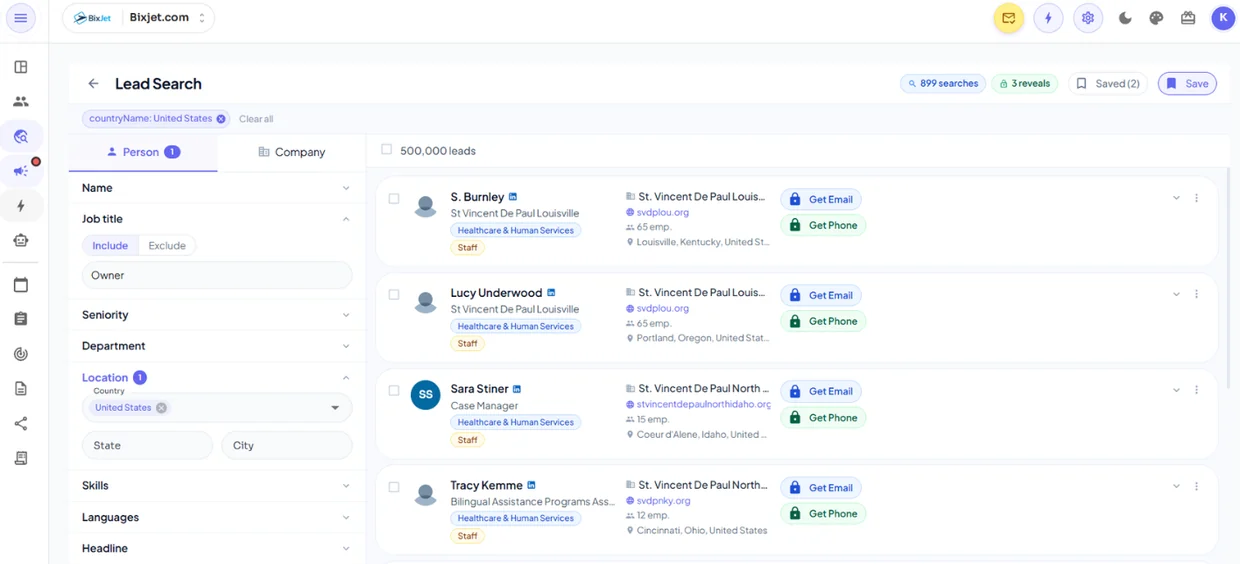Click the State input field

pos(147,445)
